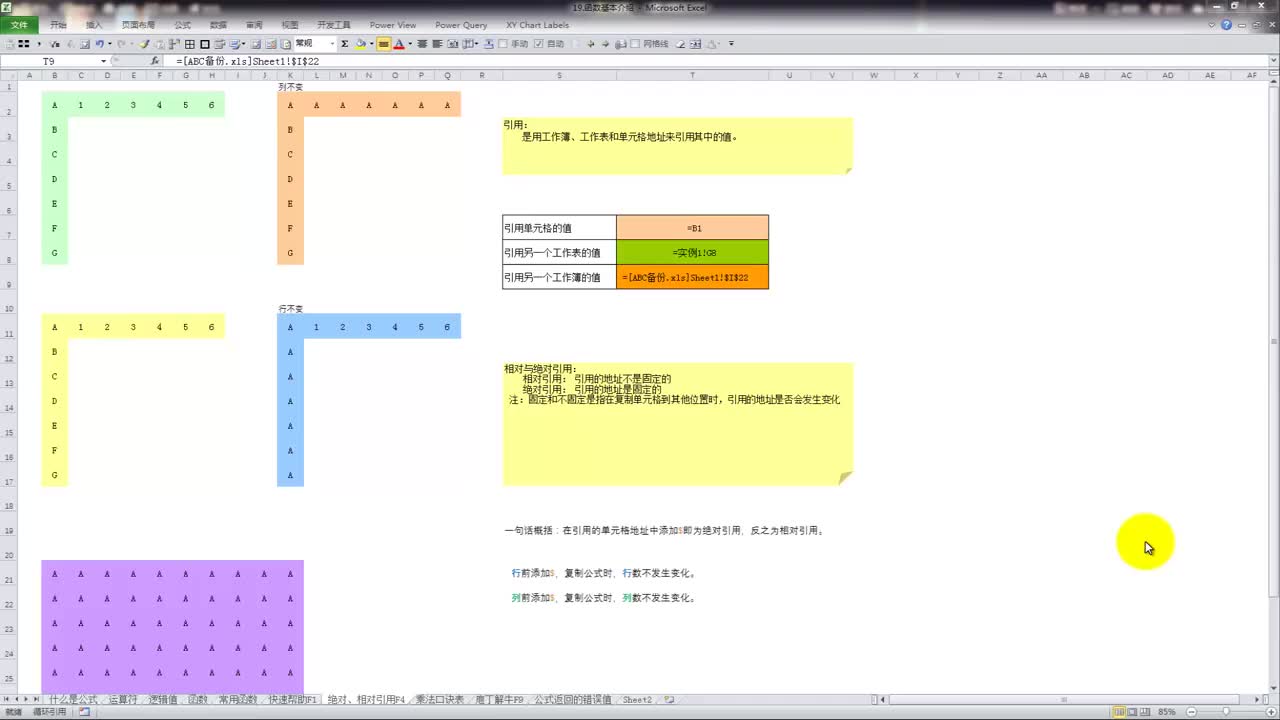Switch to the Sheet2 sheet tab
The image size is (1280, 720).
pos(637,700)
